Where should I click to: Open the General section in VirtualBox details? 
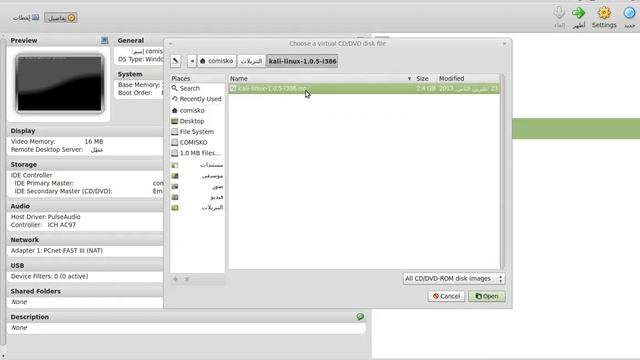tap(131, 40)
